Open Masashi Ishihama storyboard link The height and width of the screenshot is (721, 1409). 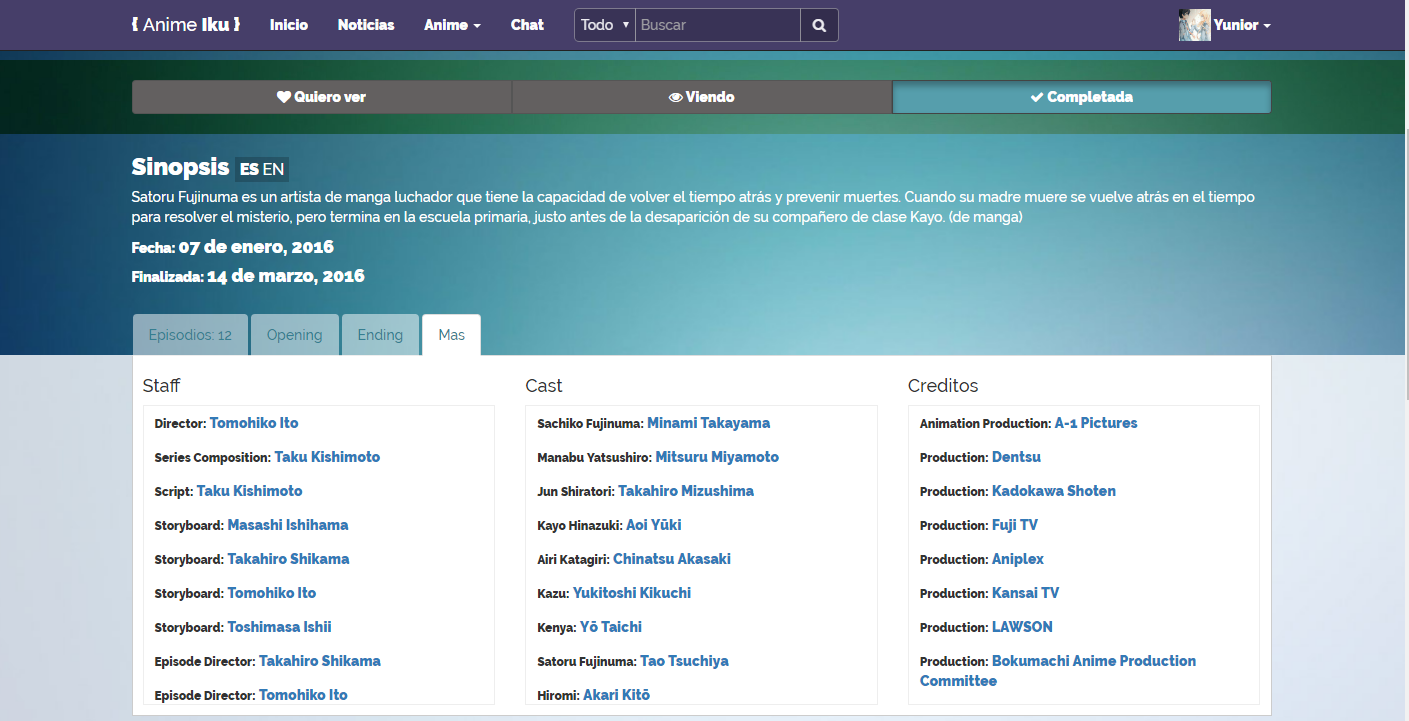point(288,525)
